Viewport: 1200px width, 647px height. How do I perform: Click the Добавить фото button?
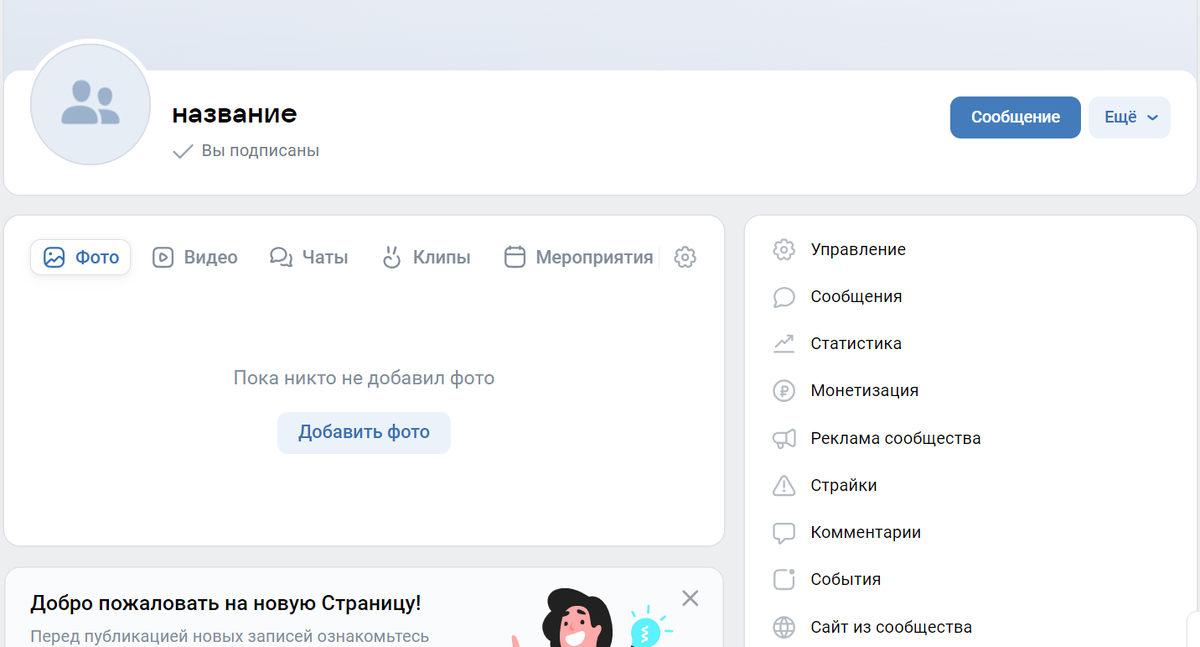coord(363,432)
